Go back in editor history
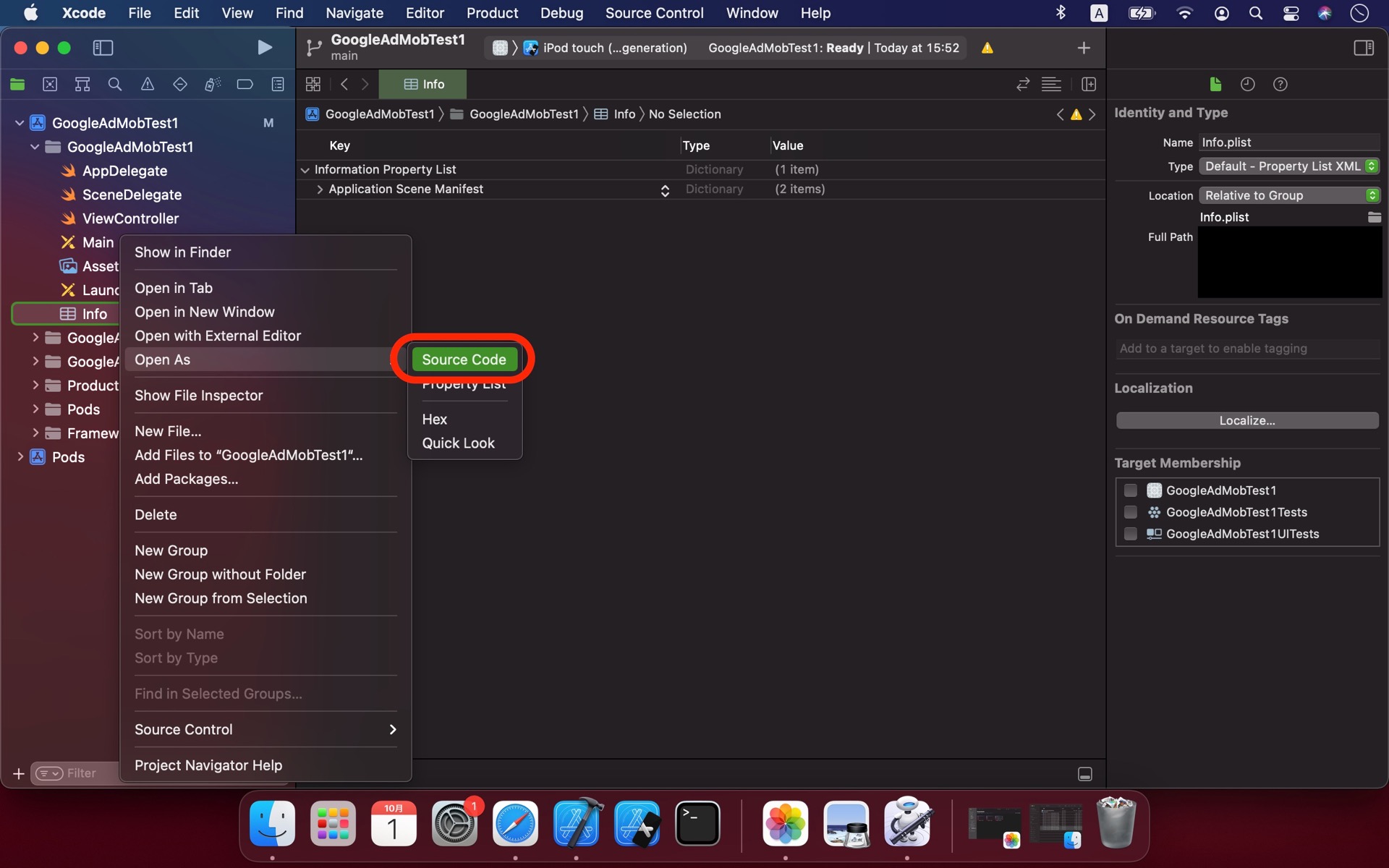This screenshot has width=1389, height=868. pos(344,85)
